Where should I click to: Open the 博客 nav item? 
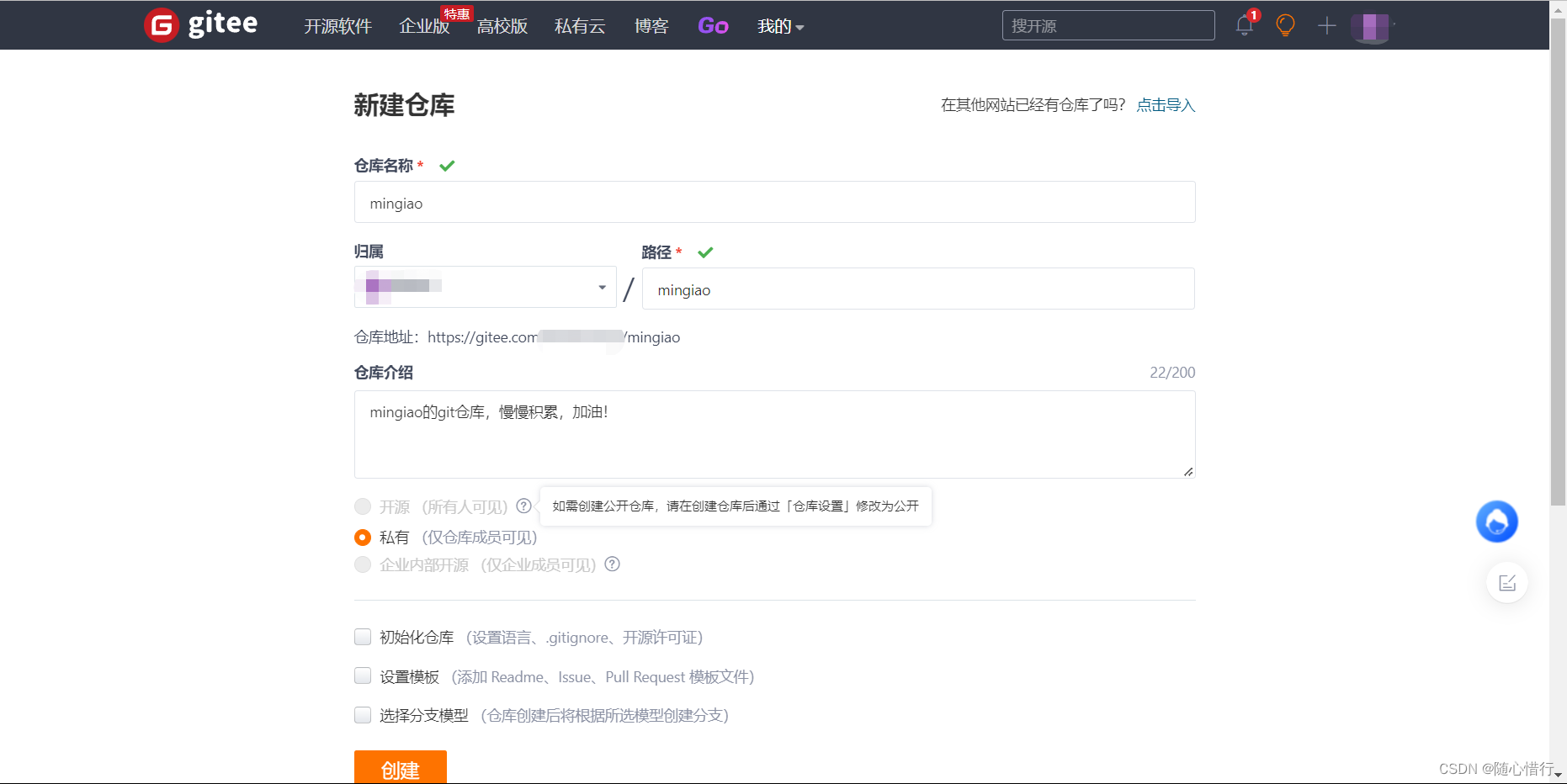[x=651, y=26]
